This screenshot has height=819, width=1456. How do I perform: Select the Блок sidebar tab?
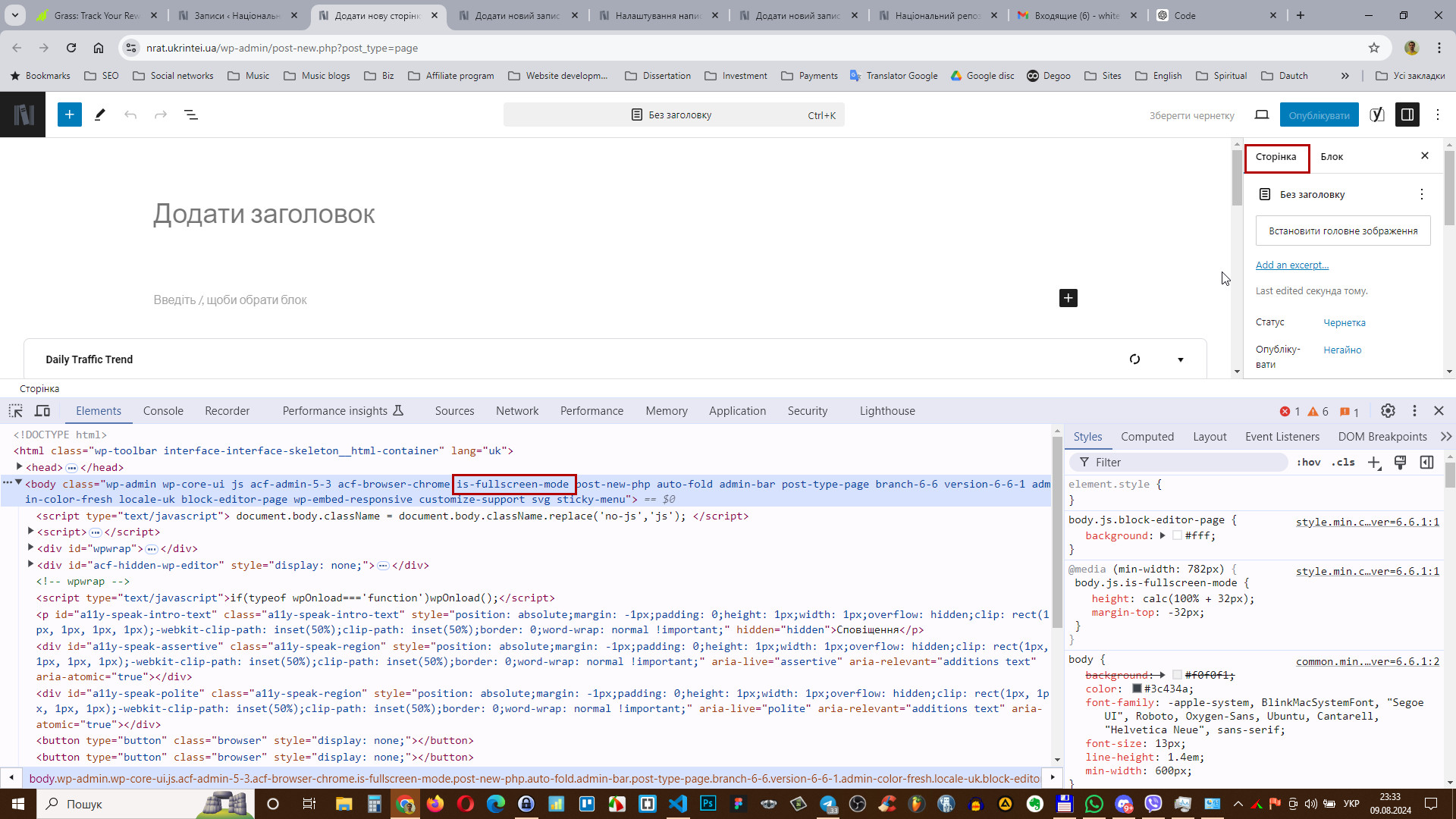click(1332, 157)
